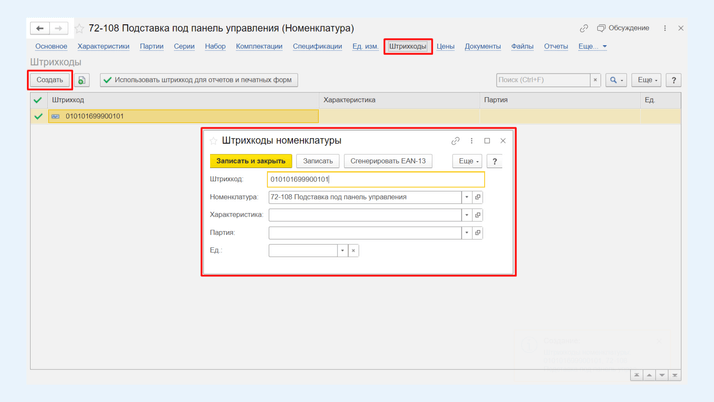
Task: Open the Партии tab
Action: pos(152,46)
